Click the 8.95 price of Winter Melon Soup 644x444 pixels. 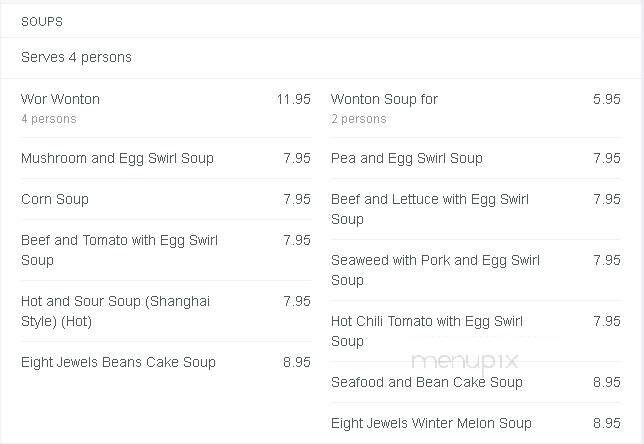pyautogui.click(x=606, y=423)
